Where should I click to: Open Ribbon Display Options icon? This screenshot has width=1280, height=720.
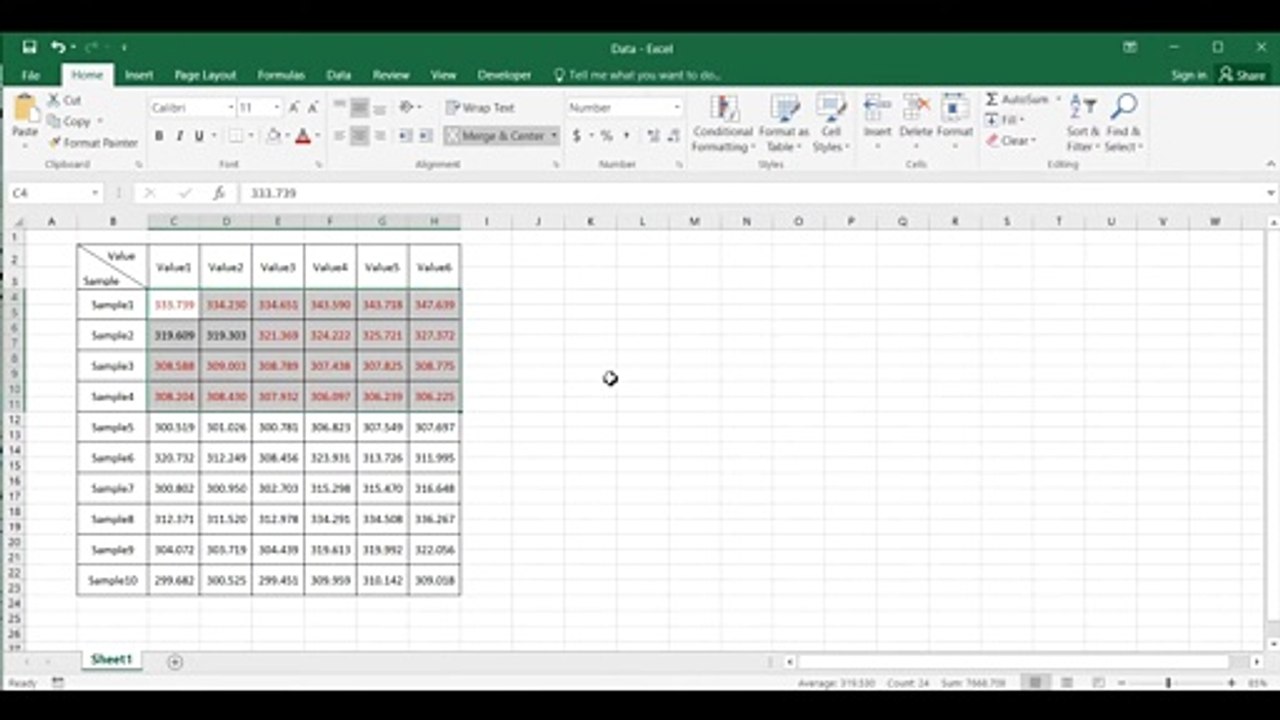1130,47
